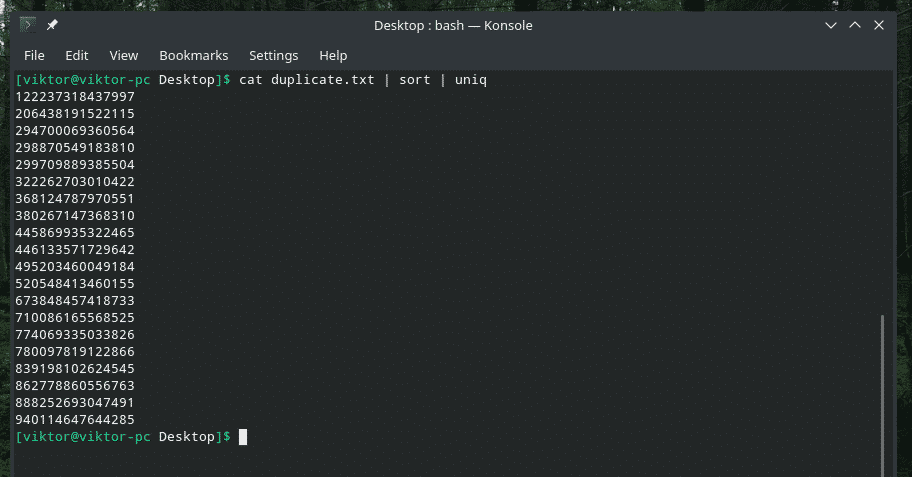Image resolution: width=912 pixels, height=477 pixels.
Task: Click the 'cat duplicate.txt | sort | uniq' command
Action: (x=363, y=79)
